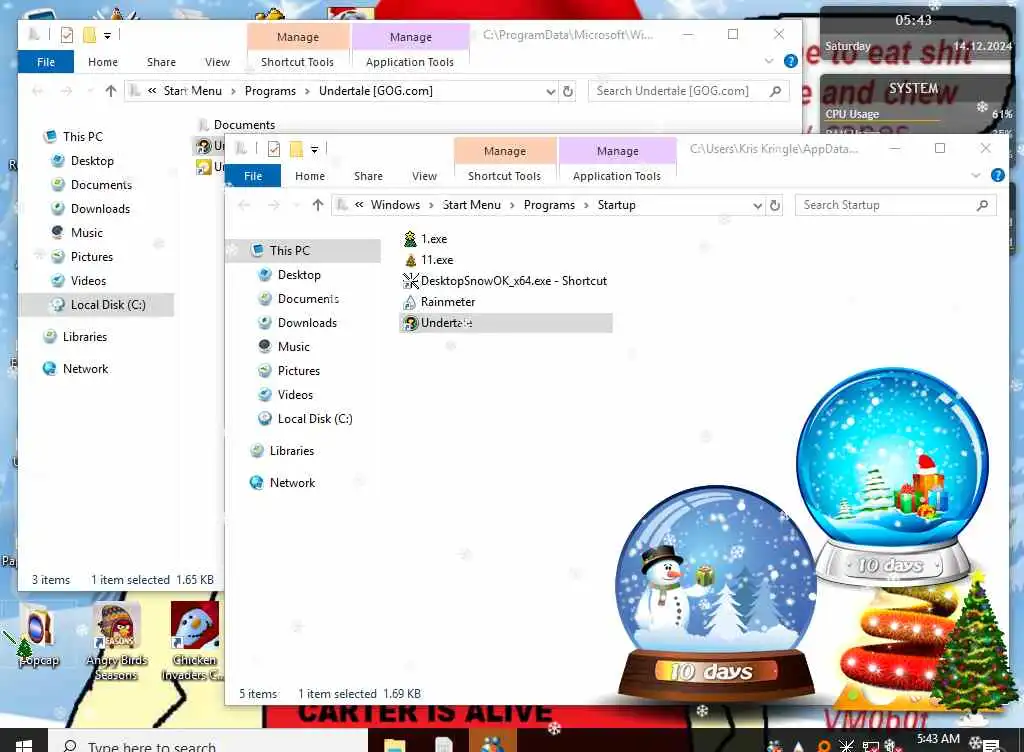
Task: Click Properties quick access icon in Undertale window
Action: coord(67,35)
